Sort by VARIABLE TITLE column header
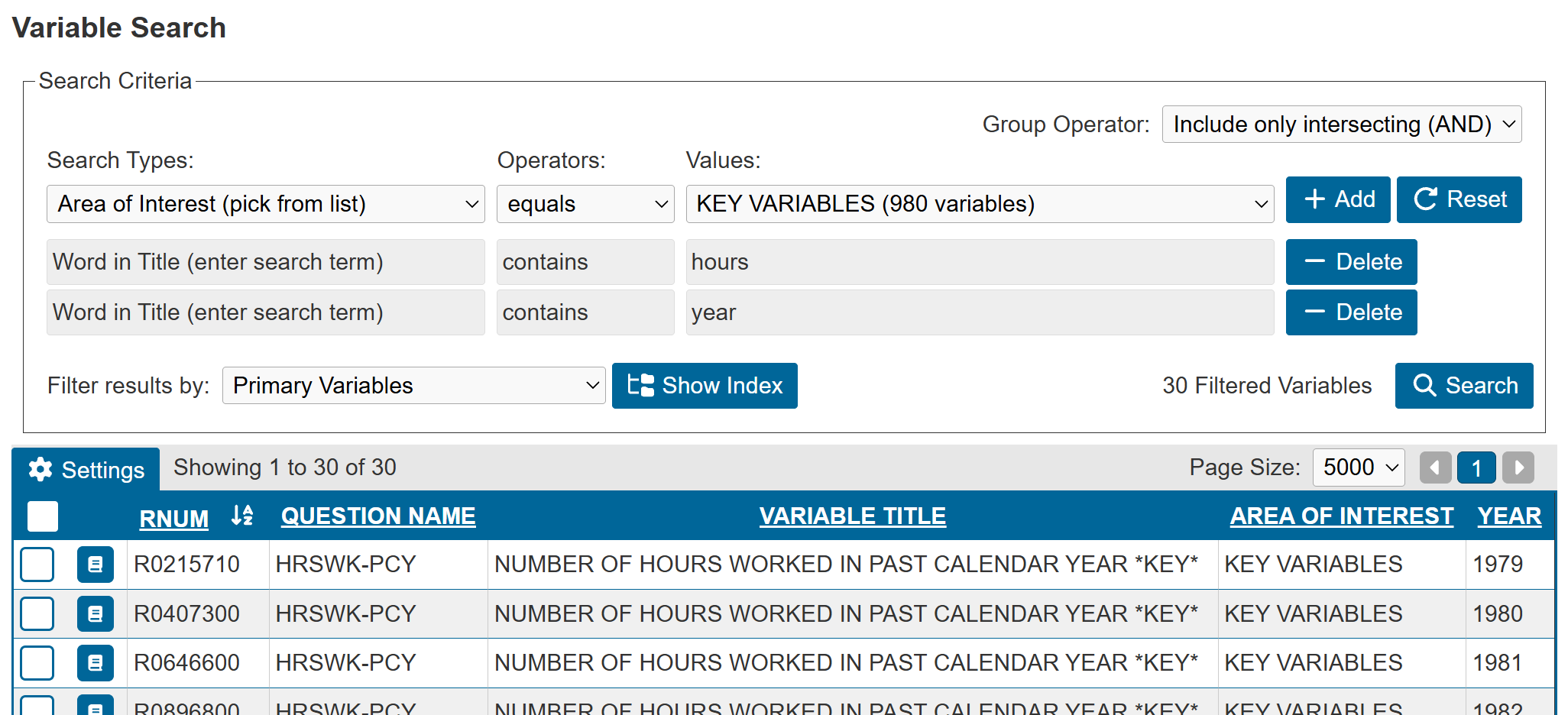Image resolution: width=1568 pixels, height=715 pixels. (x=853, y=516)
